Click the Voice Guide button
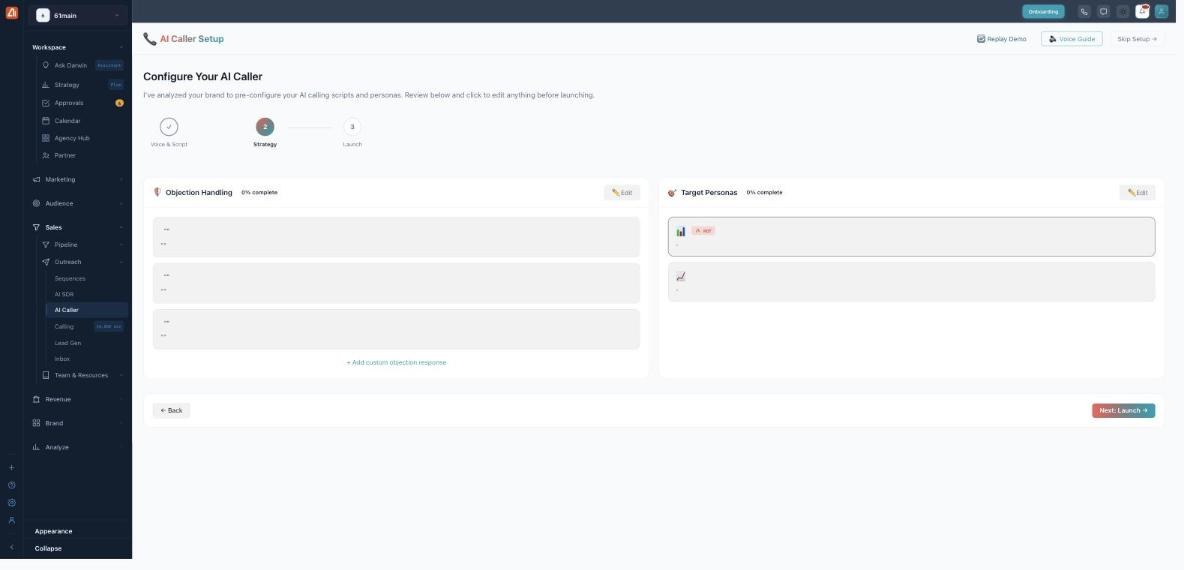This screenshot has width=1184, height=570. click(1071, 39)
